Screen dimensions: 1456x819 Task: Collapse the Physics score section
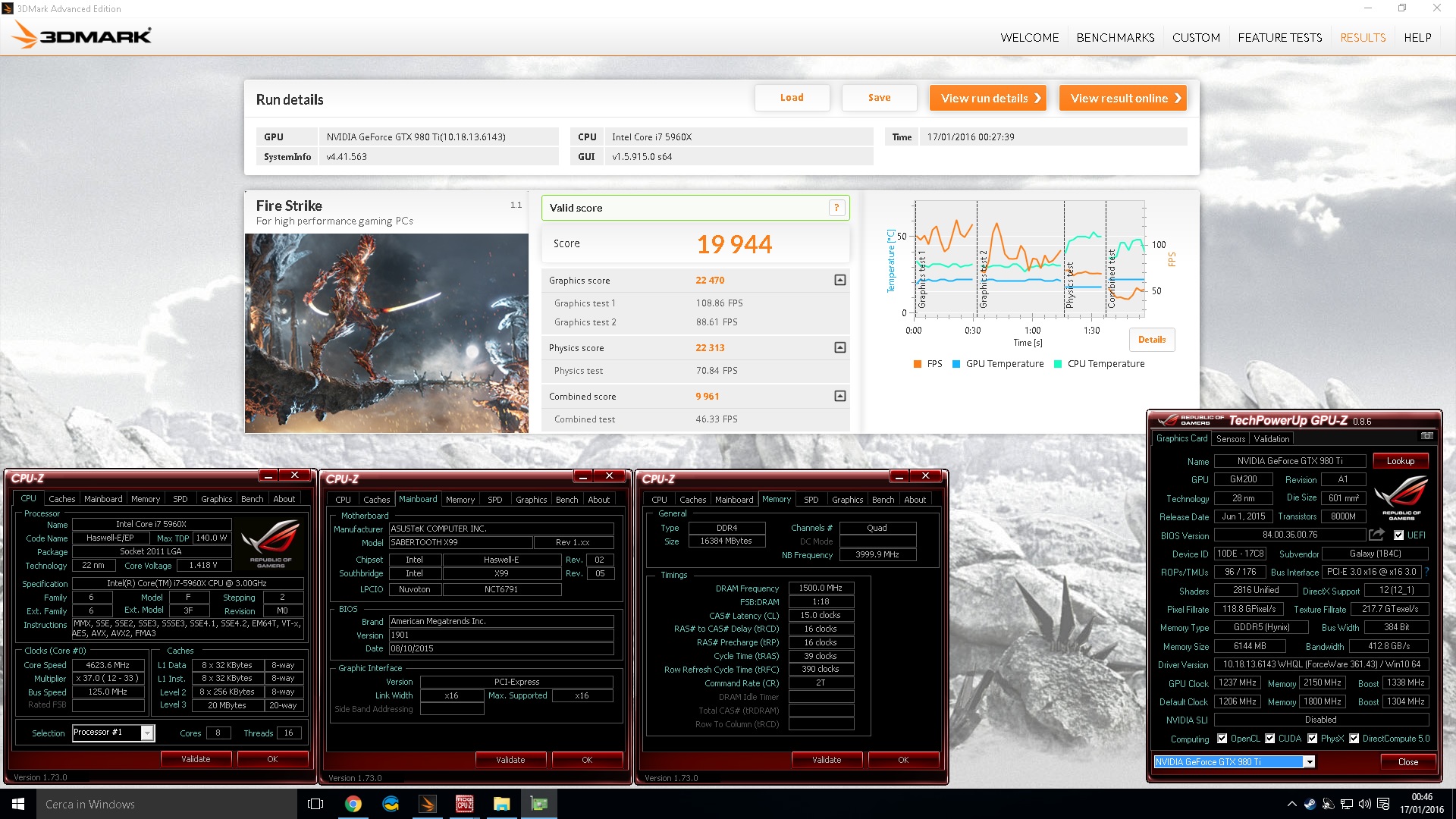[x=839, y=348]
